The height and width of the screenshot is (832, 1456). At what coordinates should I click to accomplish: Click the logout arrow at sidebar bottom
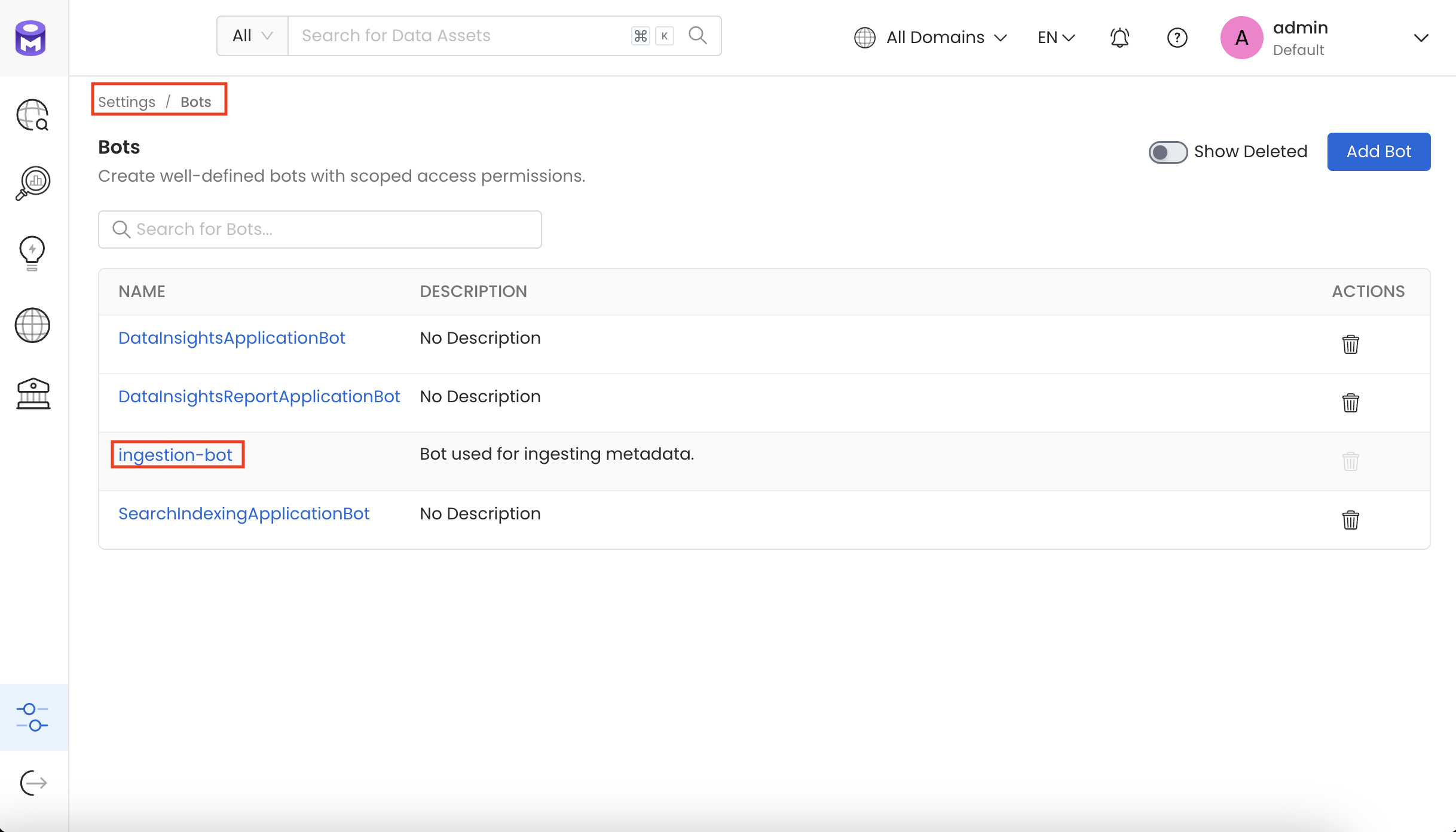pyautogui.click(x=32, y=782)
